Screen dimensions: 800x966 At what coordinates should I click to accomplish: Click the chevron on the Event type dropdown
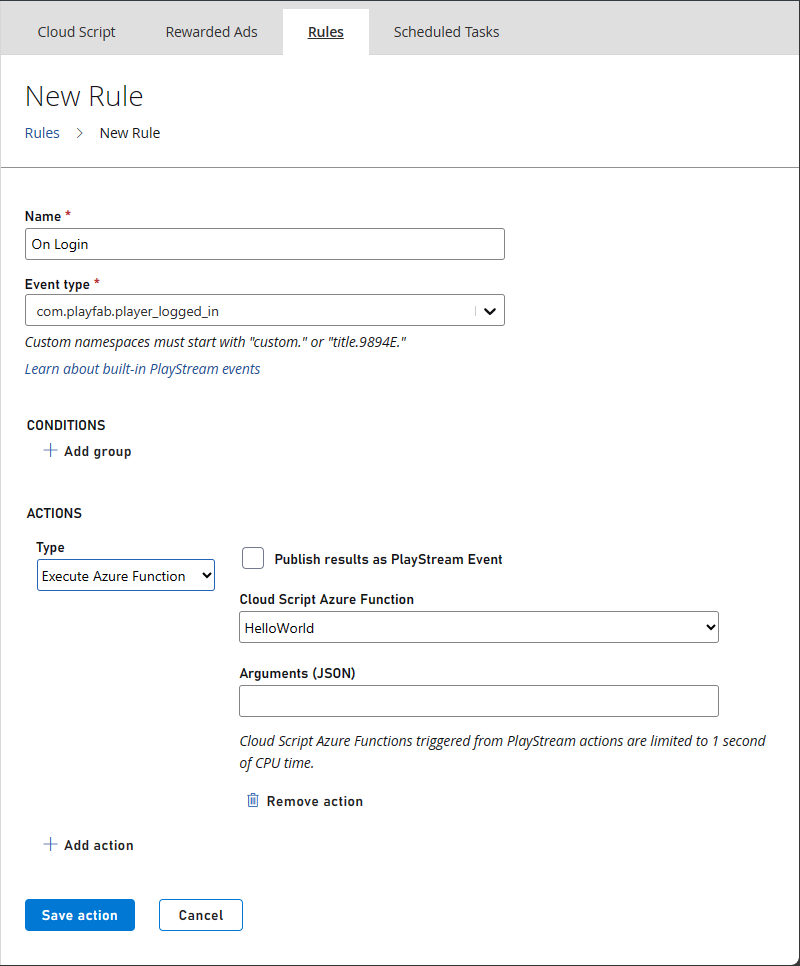click(489, 310)
